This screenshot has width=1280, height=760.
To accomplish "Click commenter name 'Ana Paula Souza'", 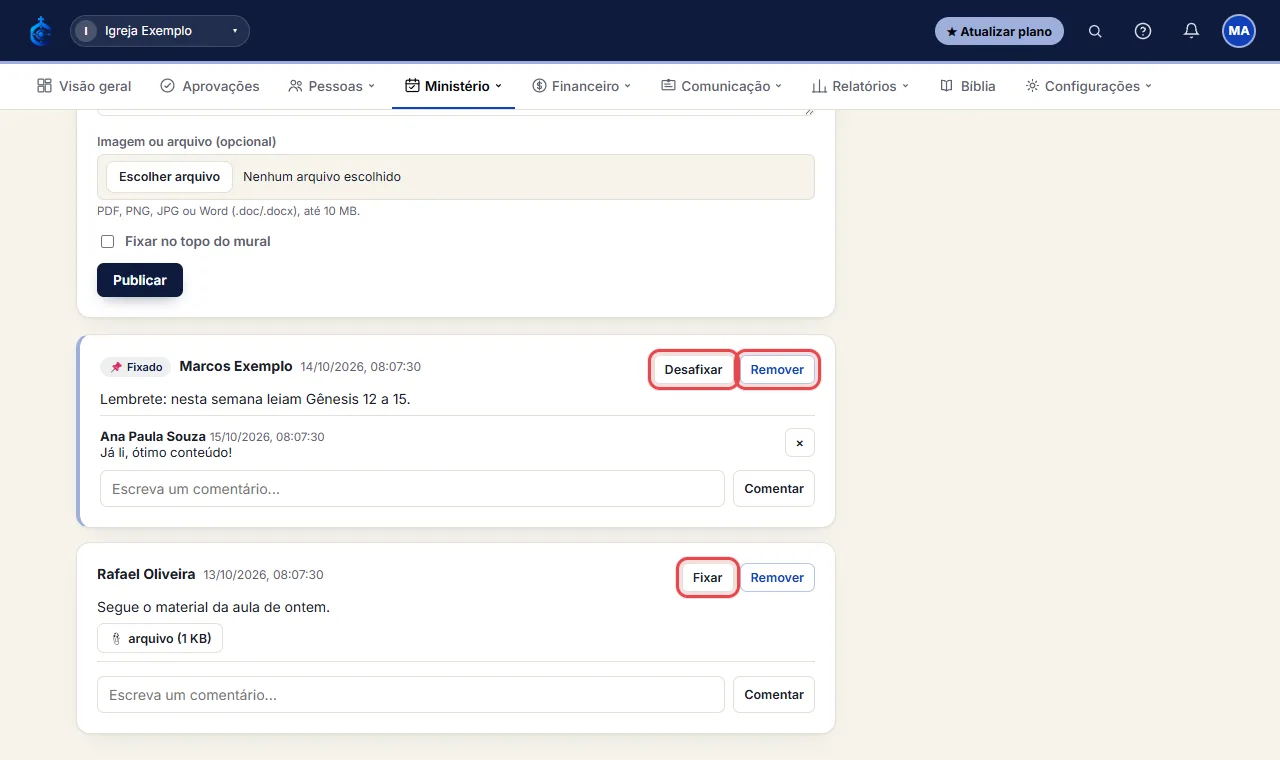I will pos(153,437).
